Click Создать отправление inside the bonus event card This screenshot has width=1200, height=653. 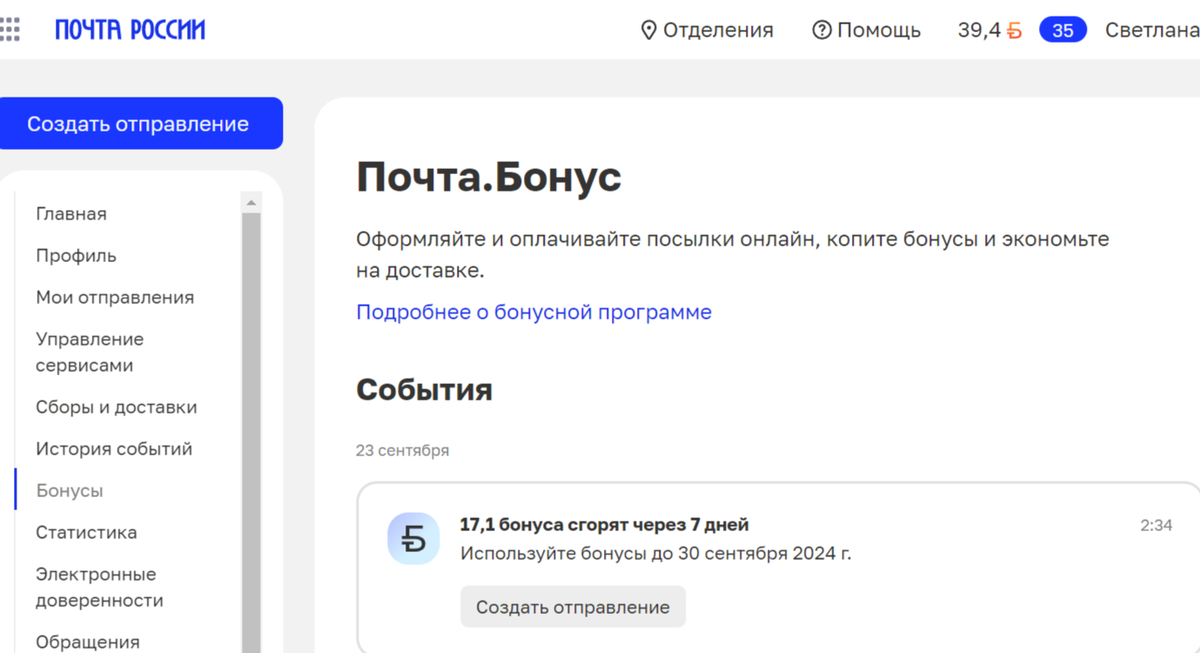click(572, 606)
